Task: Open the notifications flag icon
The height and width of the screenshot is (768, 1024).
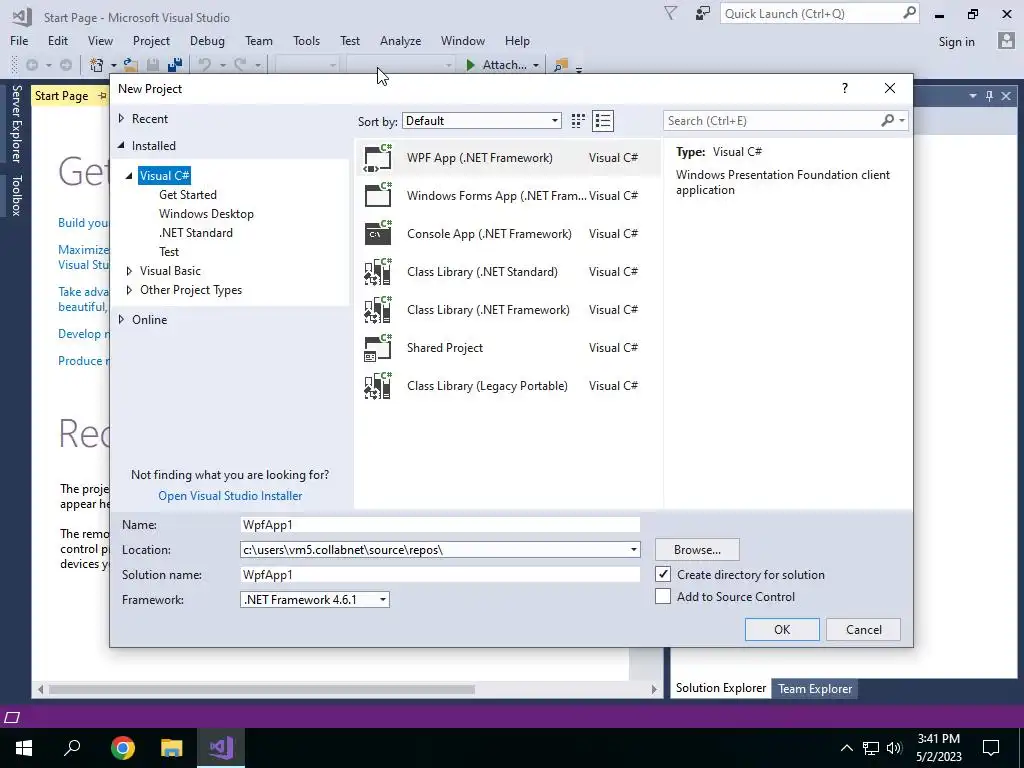Action: tap(670, 14)
